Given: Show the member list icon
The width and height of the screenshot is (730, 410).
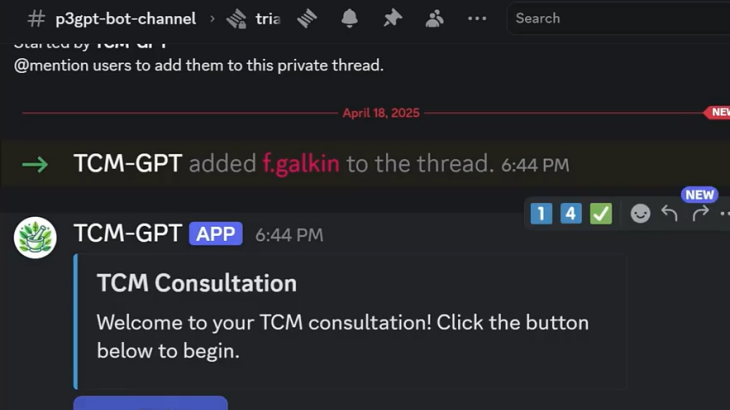Looking at the screenshot, I should coord(434,19).
